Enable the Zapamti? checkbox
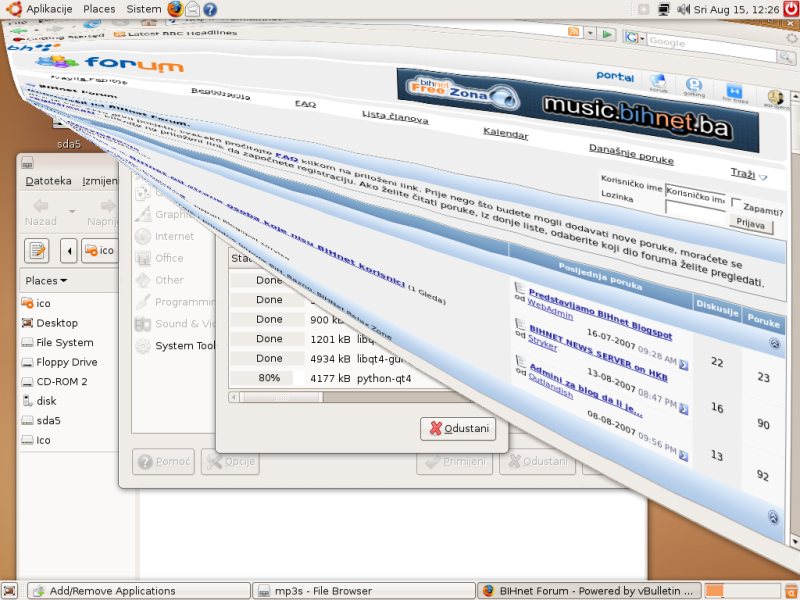This screenshot has width=800, height=600. tap(737, 204)
